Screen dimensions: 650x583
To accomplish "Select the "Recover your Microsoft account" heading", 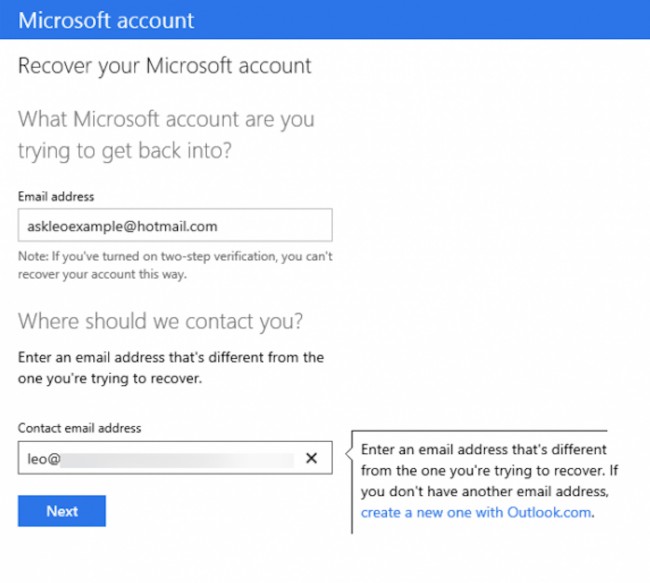I will [165, 67].
